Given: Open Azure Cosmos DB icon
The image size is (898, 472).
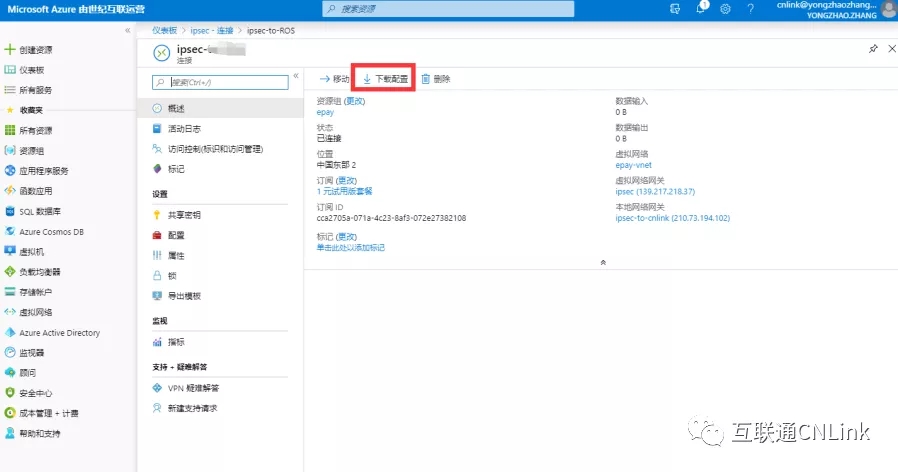Looking at the screenshot, I should [x=10, y=231].
